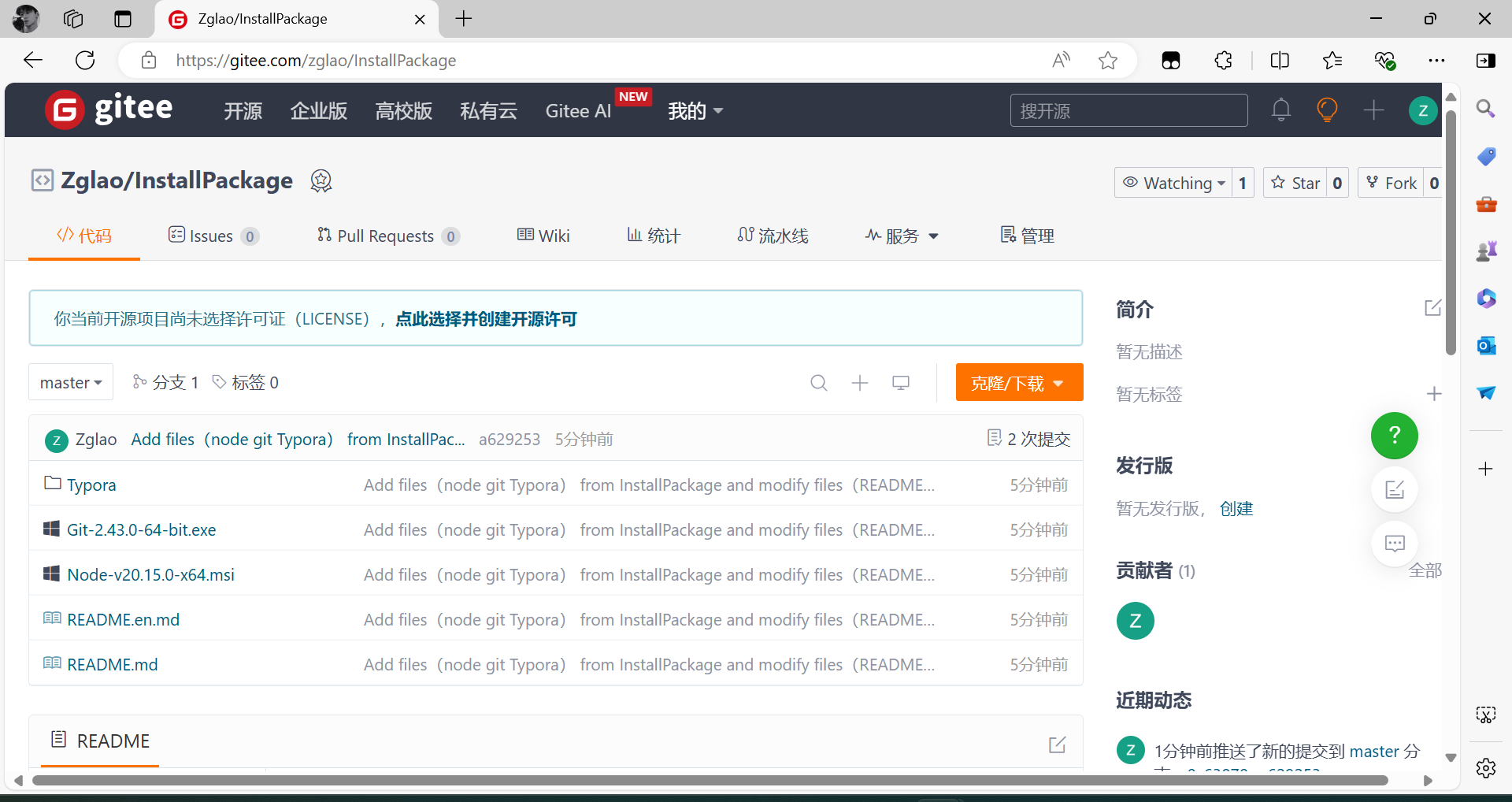The width and height of the screenshot is (1512, 802).
Task: Expand the 我的 menu in header
Action: pos(695,111)
